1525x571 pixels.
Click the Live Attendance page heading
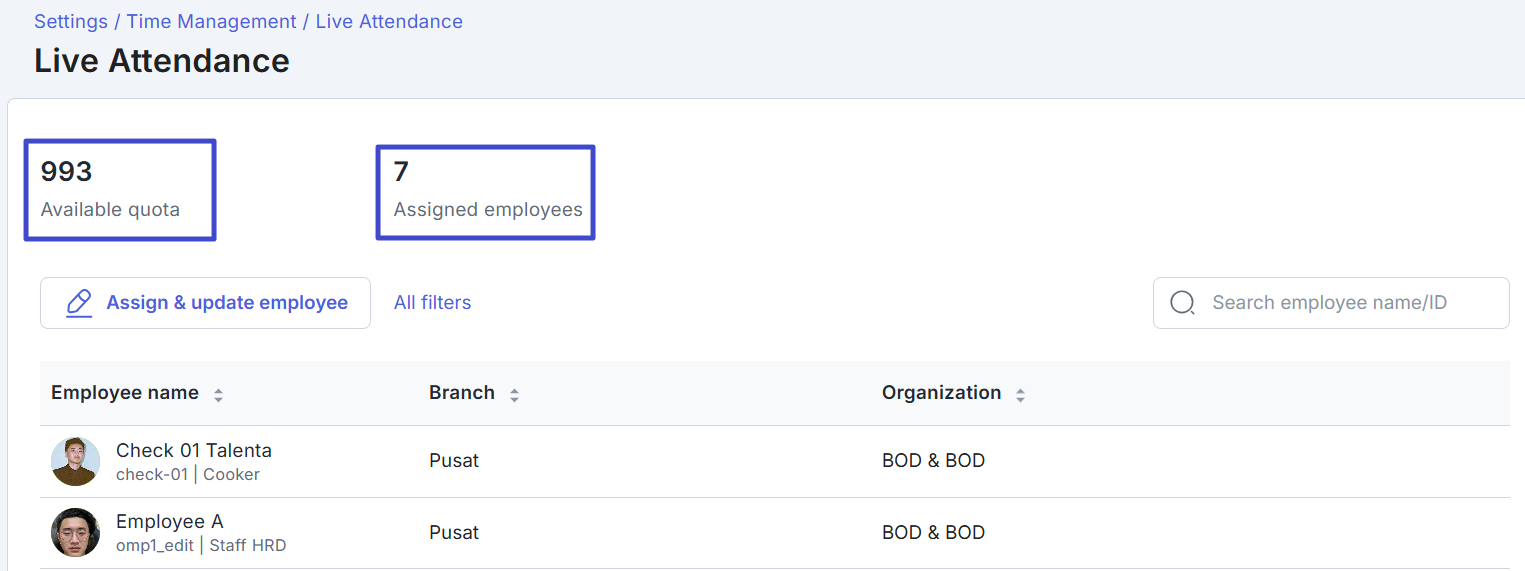[x=162, y=61]
